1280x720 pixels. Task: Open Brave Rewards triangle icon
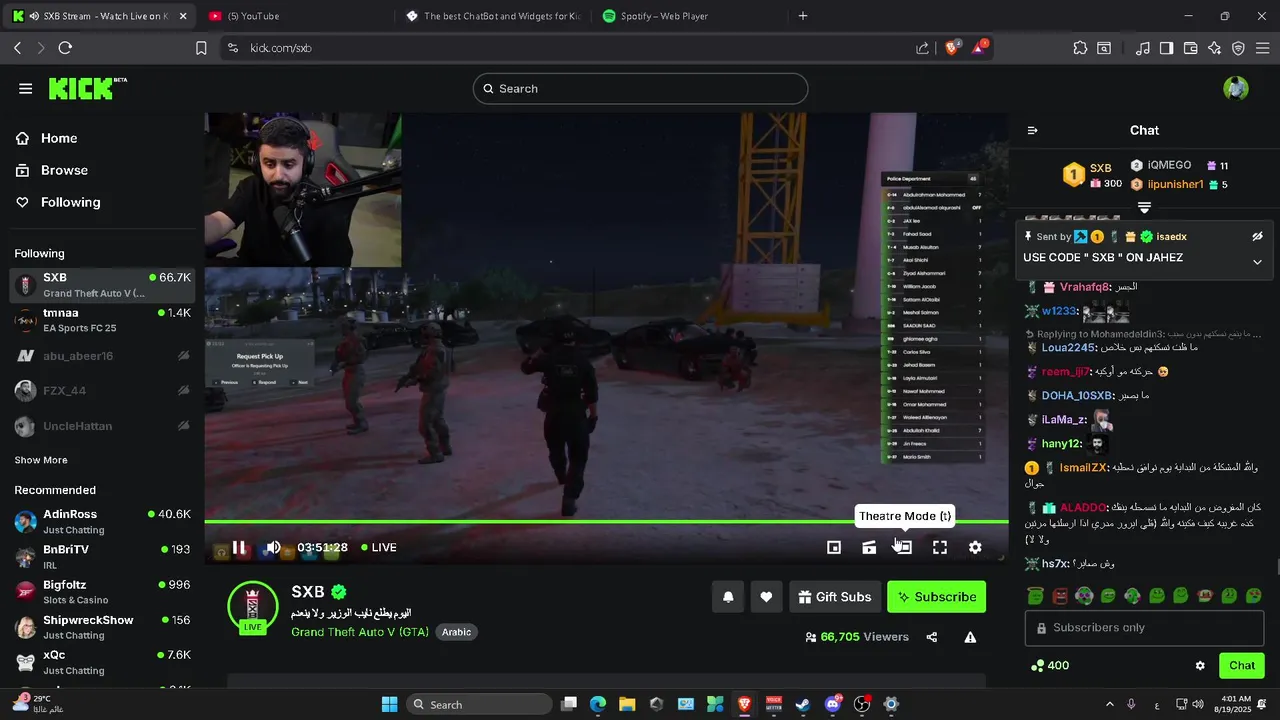(979, 48)
